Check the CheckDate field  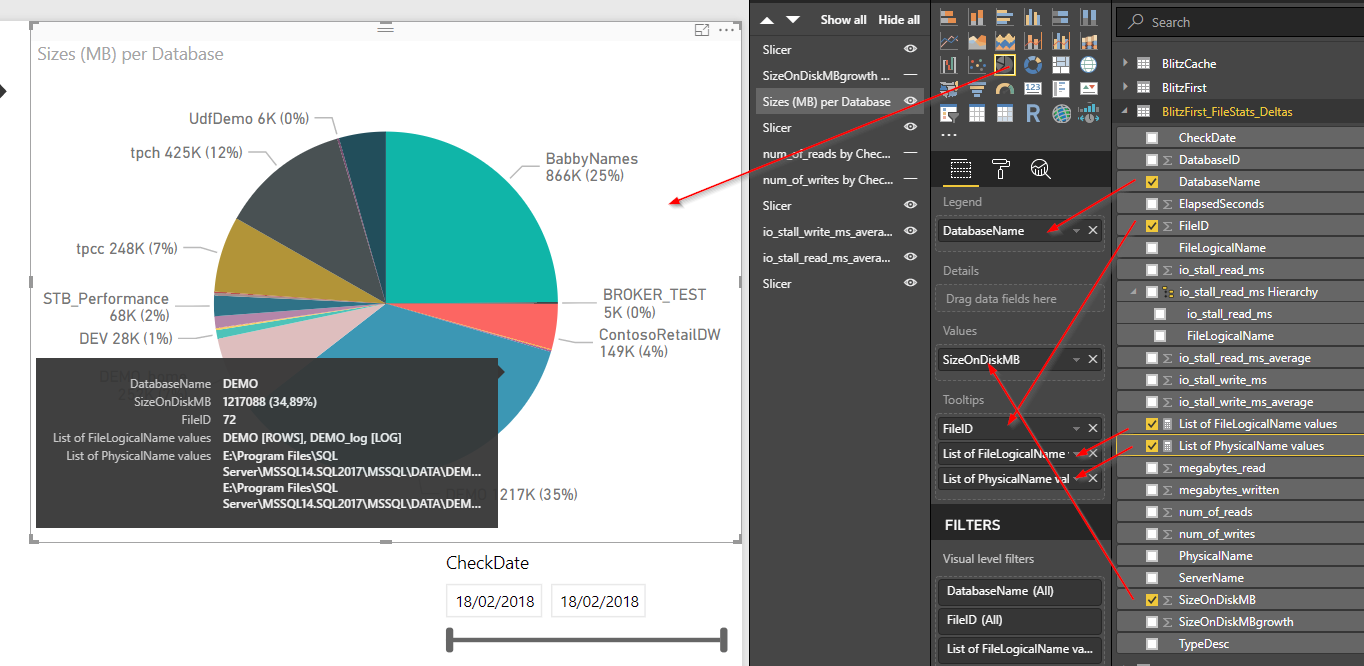click(1152, 138)
